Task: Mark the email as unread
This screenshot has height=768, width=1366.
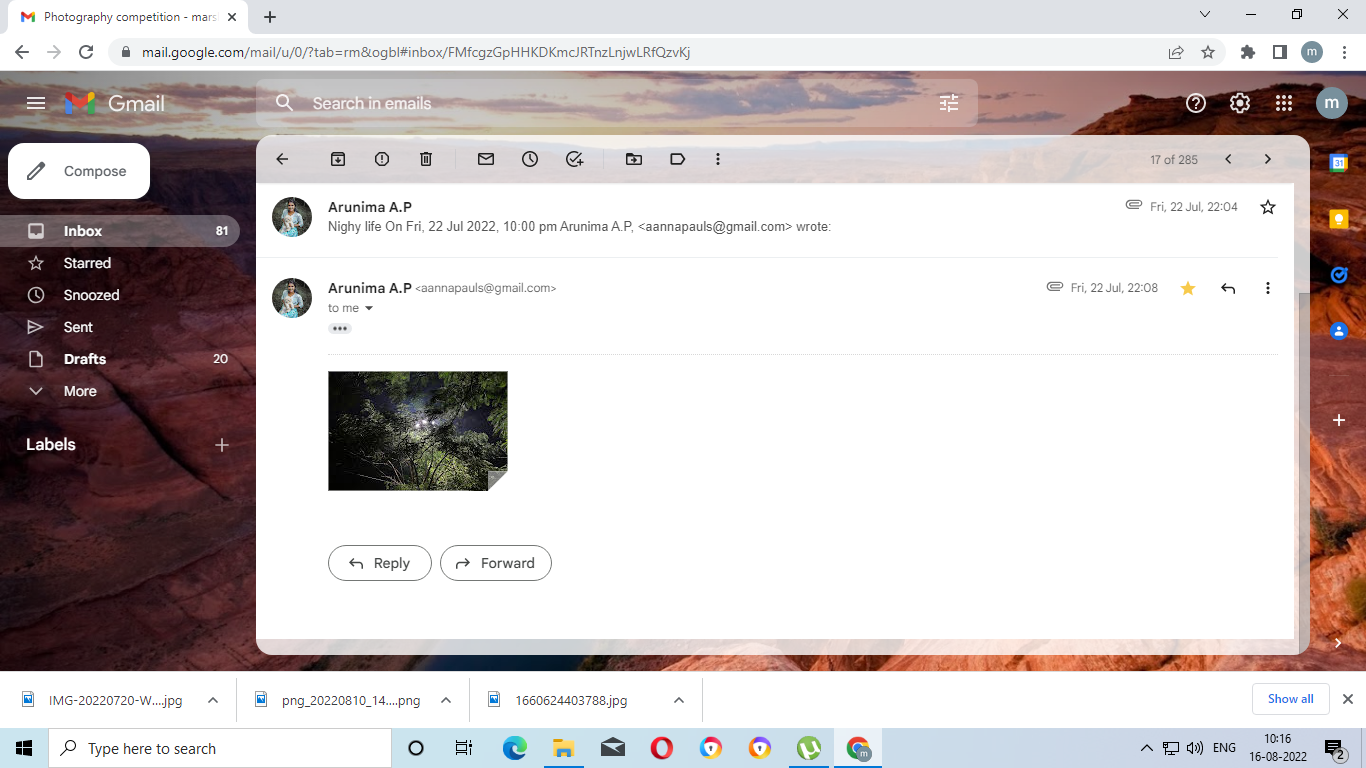Action: [486, 159]
